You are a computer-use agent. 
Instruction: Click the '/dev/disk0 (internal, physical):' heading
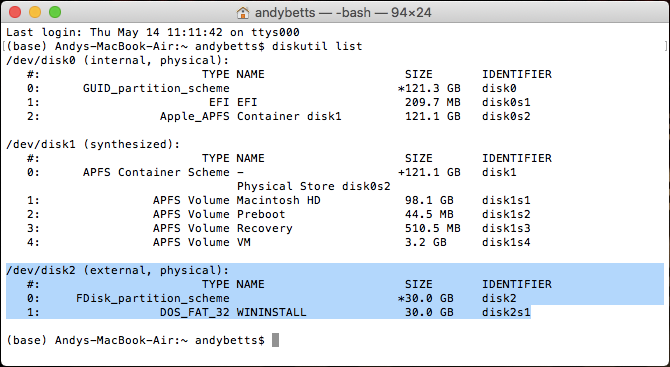pyautogui.click(x=118, y=60)
